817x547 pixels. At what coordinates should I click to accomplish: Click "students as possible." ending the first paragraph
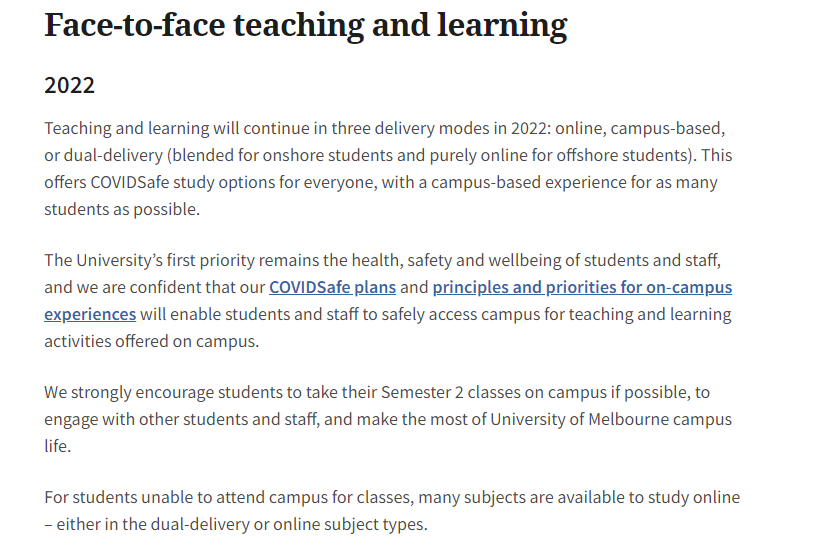122,209
